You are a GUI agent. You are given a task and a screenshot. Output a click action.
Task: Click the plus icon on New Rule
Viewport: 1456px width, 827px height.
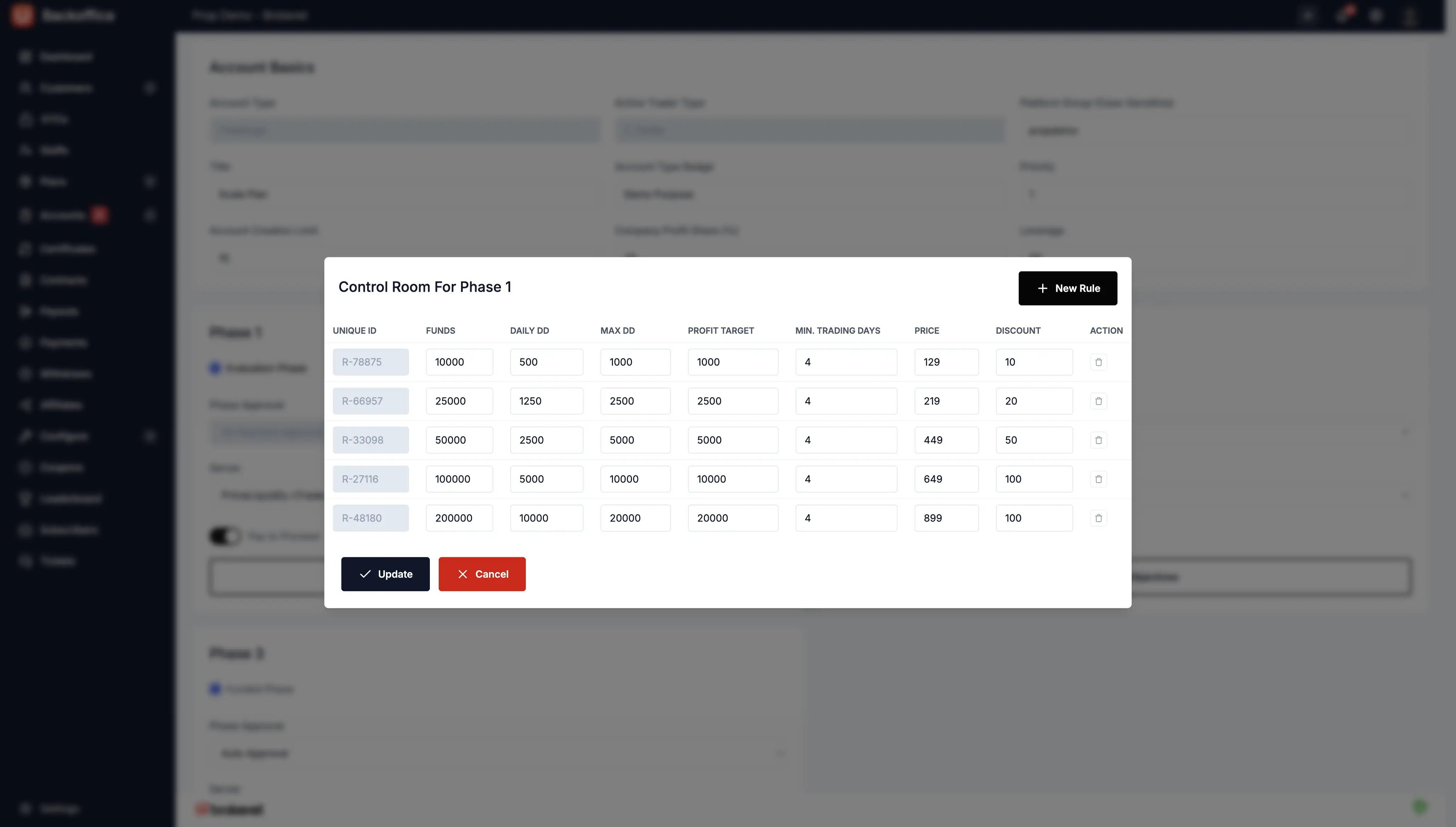1042,289
